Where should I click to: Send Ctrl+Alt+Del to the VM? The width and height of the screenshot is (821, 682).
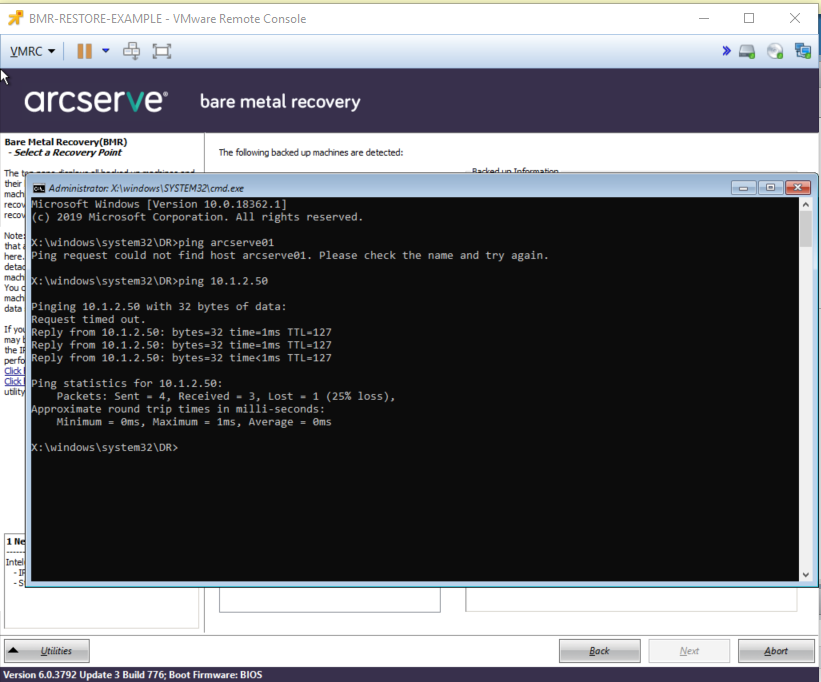pos(131,51)
